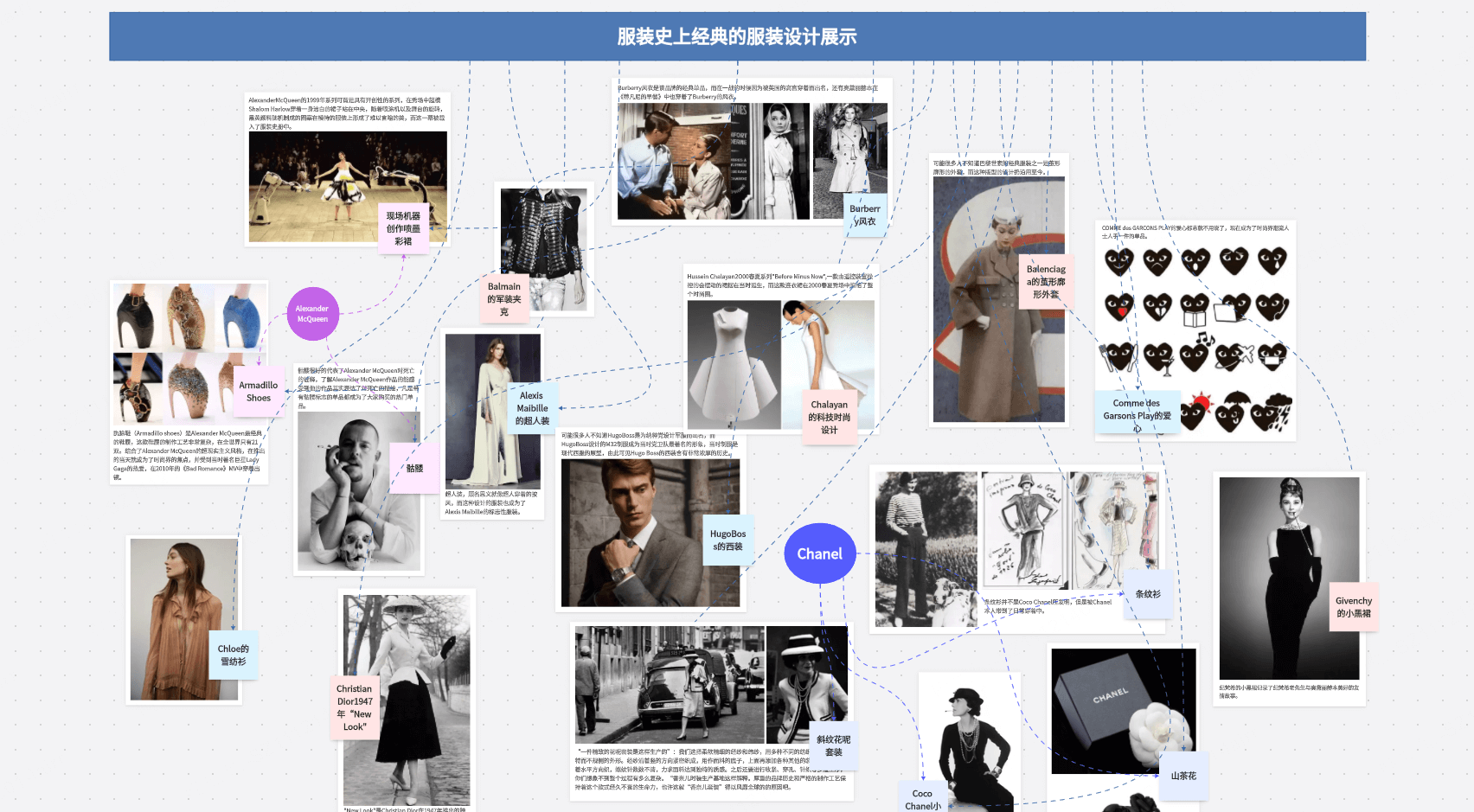Image resolution: width=1474 pixels, height=812 pixels.
Task: Click the Christian Dior1947年 New Look label
Action: (x=355, y=707)
